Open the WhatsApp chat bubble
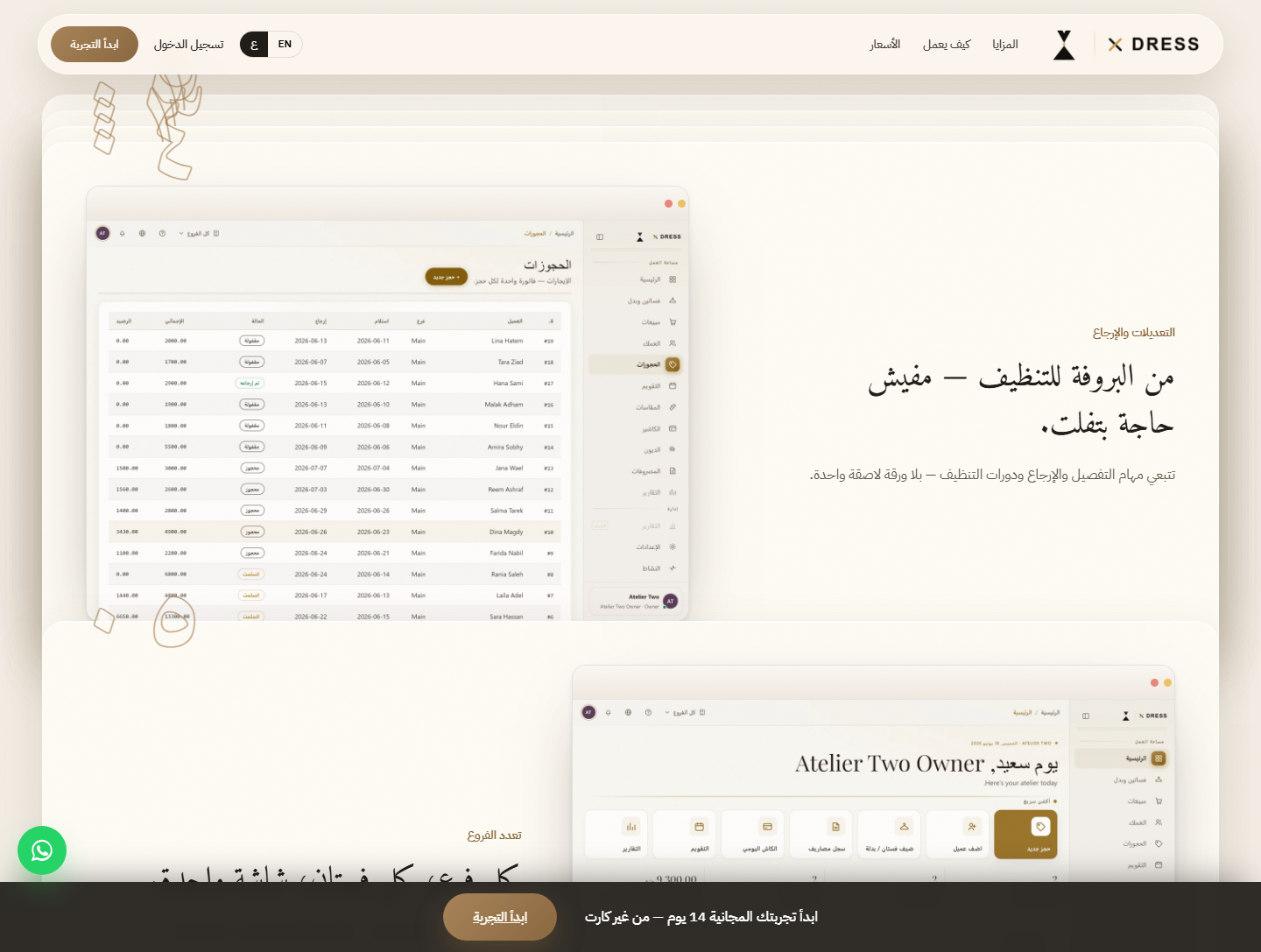 (x=42, y=850)
